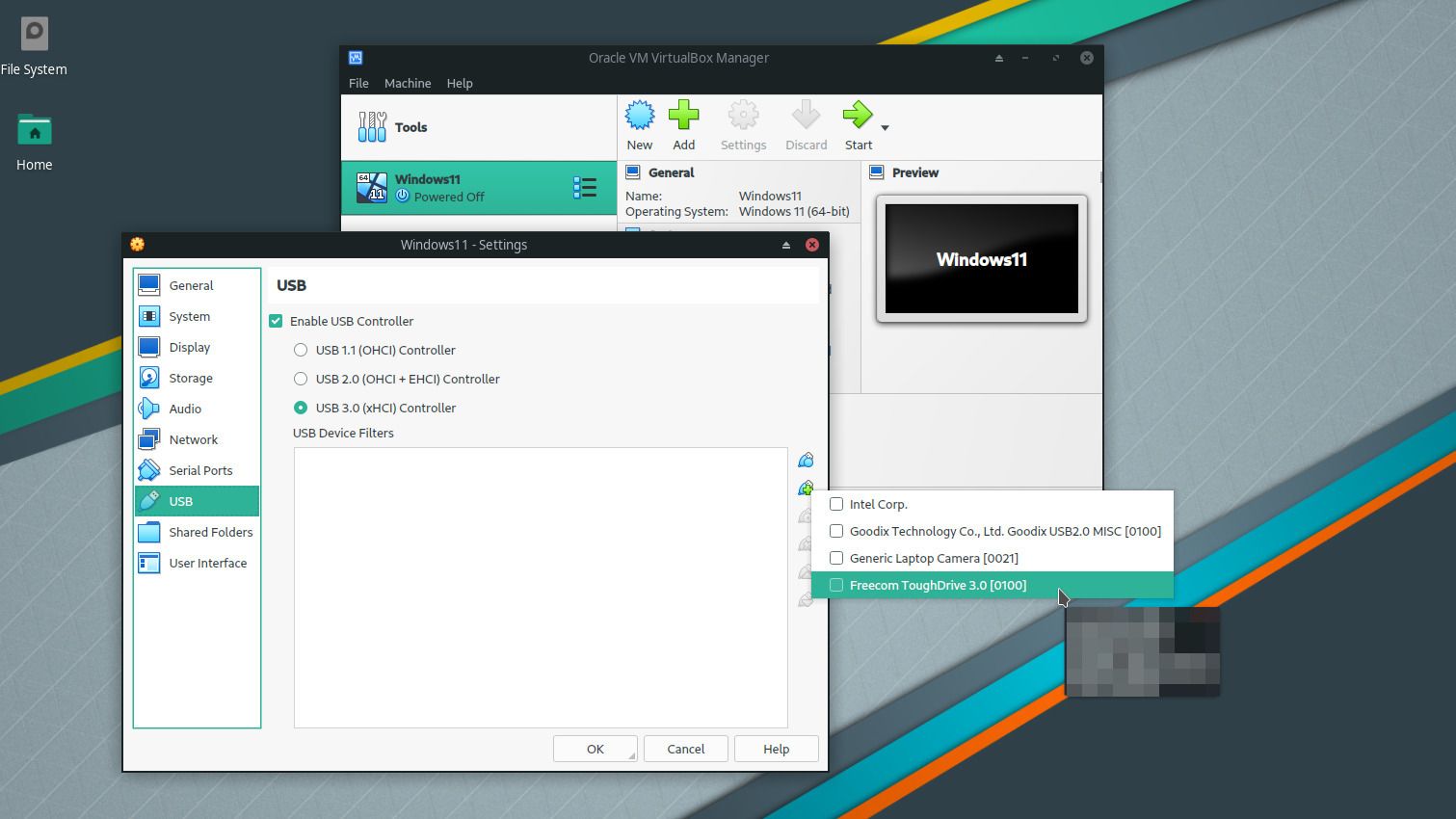Click the General section header icon in details
1456x819 pixels.
tap(633, 172)
